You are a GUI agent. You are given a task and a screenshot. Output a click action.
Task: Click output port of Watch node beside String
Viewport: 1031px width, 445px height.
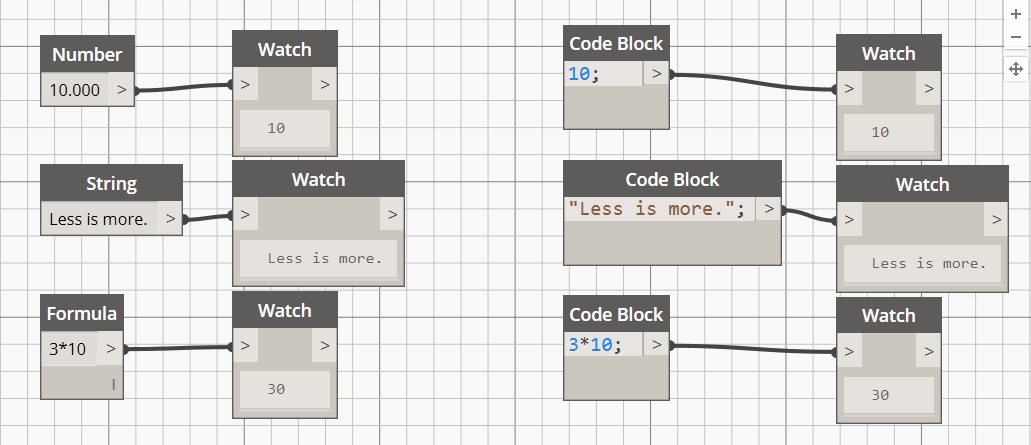click(x=392, y=214)
